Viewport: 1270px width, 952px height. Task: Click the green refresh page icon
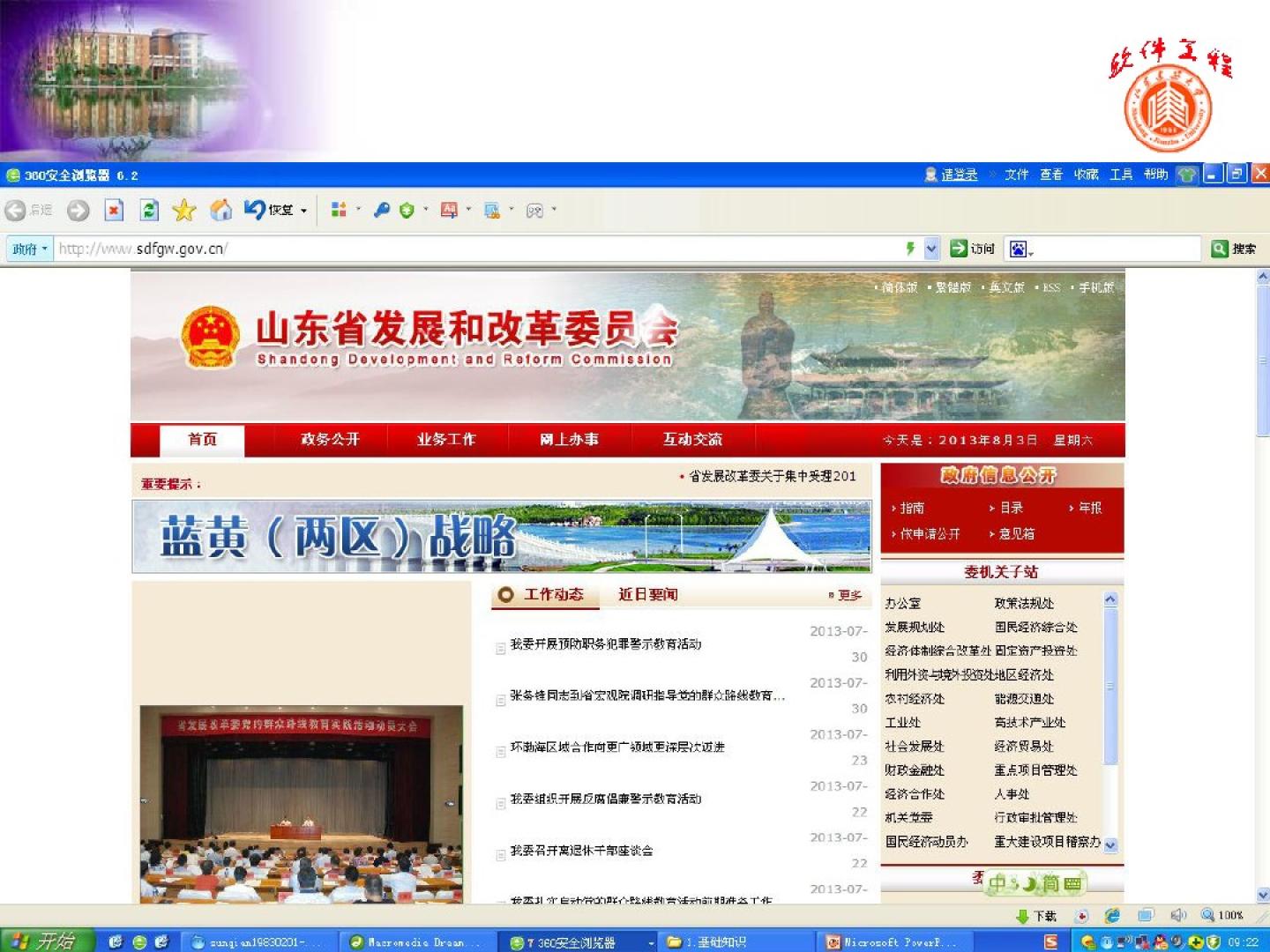coord(149,210)
